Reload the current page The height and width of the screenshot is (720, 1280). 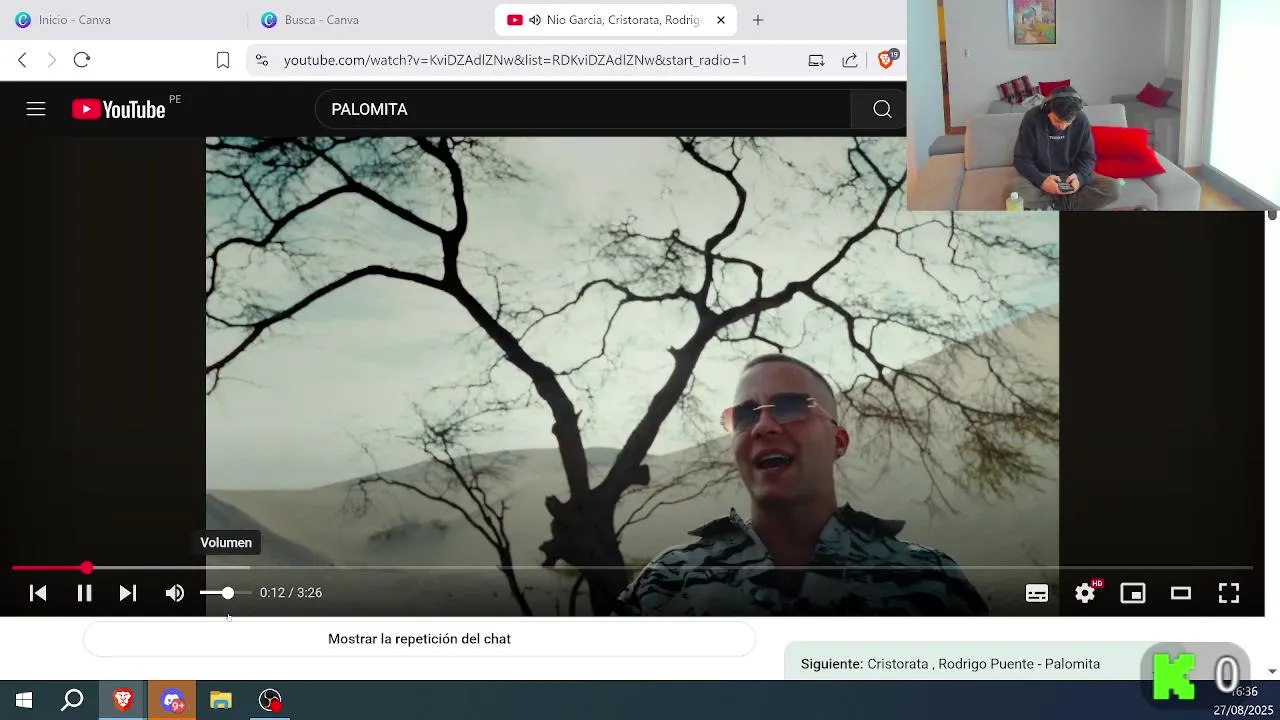click(x=82, y=60)
